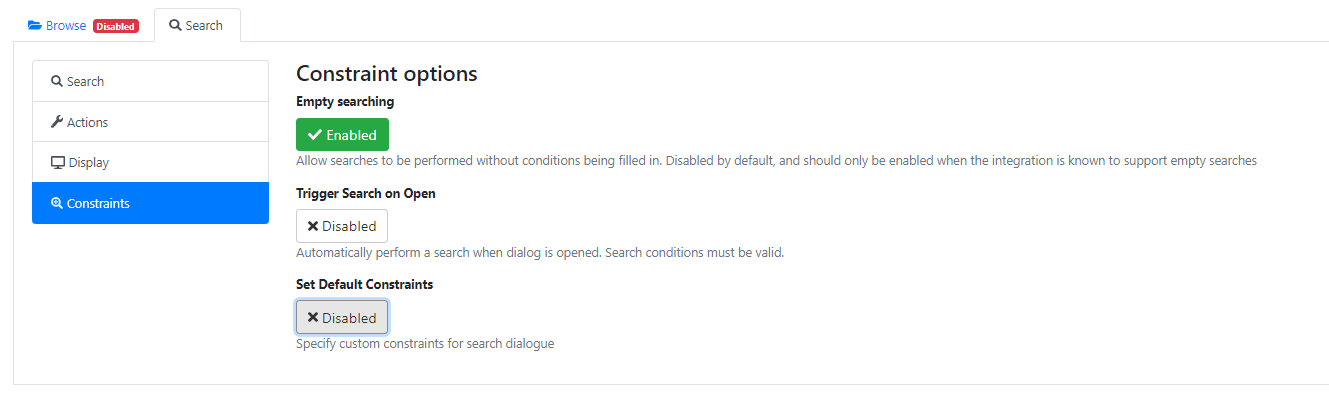Click the monitor icon beside Display
Screen dimensions: 1329x393
tap(58, 162)
